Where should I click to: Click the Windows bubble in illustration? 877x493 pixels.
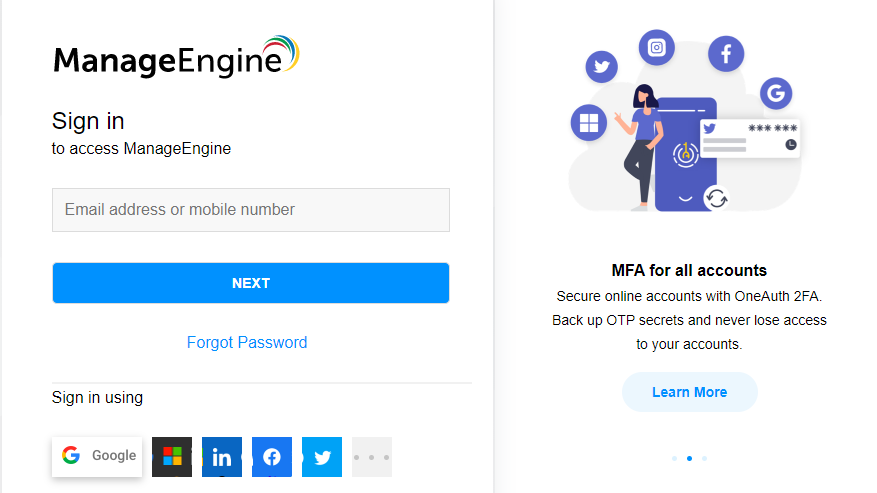[x=589, y=123]
